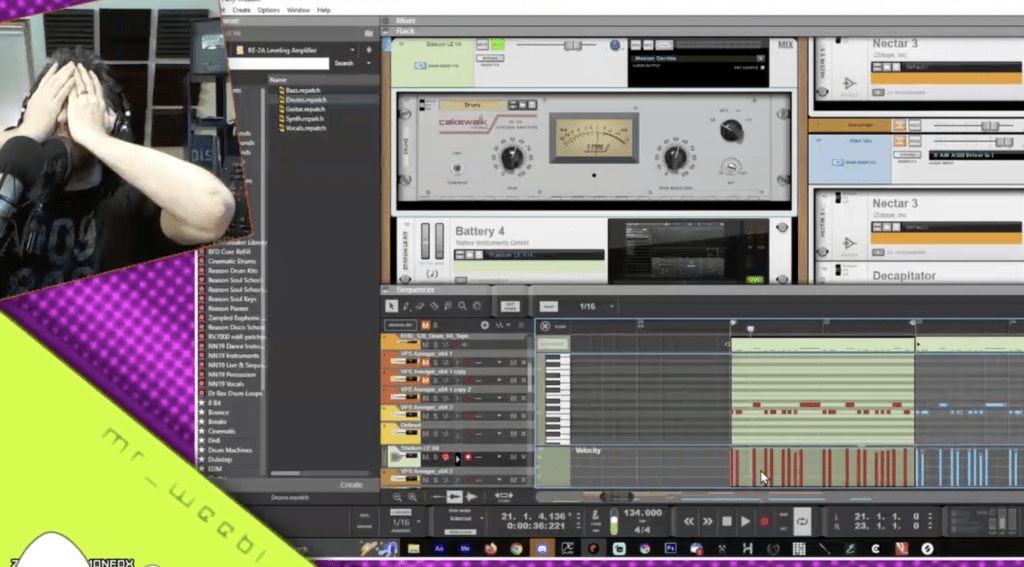Toggle record enable on Stadium LE Kit track
Viewport: 1024px width, 567px height.
[x=468, y=457]
